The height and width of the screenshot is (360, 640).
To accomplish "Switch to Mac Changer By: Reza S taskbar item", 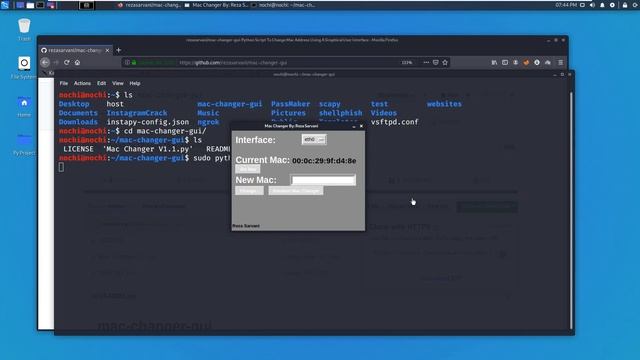I will coord(216,5).
